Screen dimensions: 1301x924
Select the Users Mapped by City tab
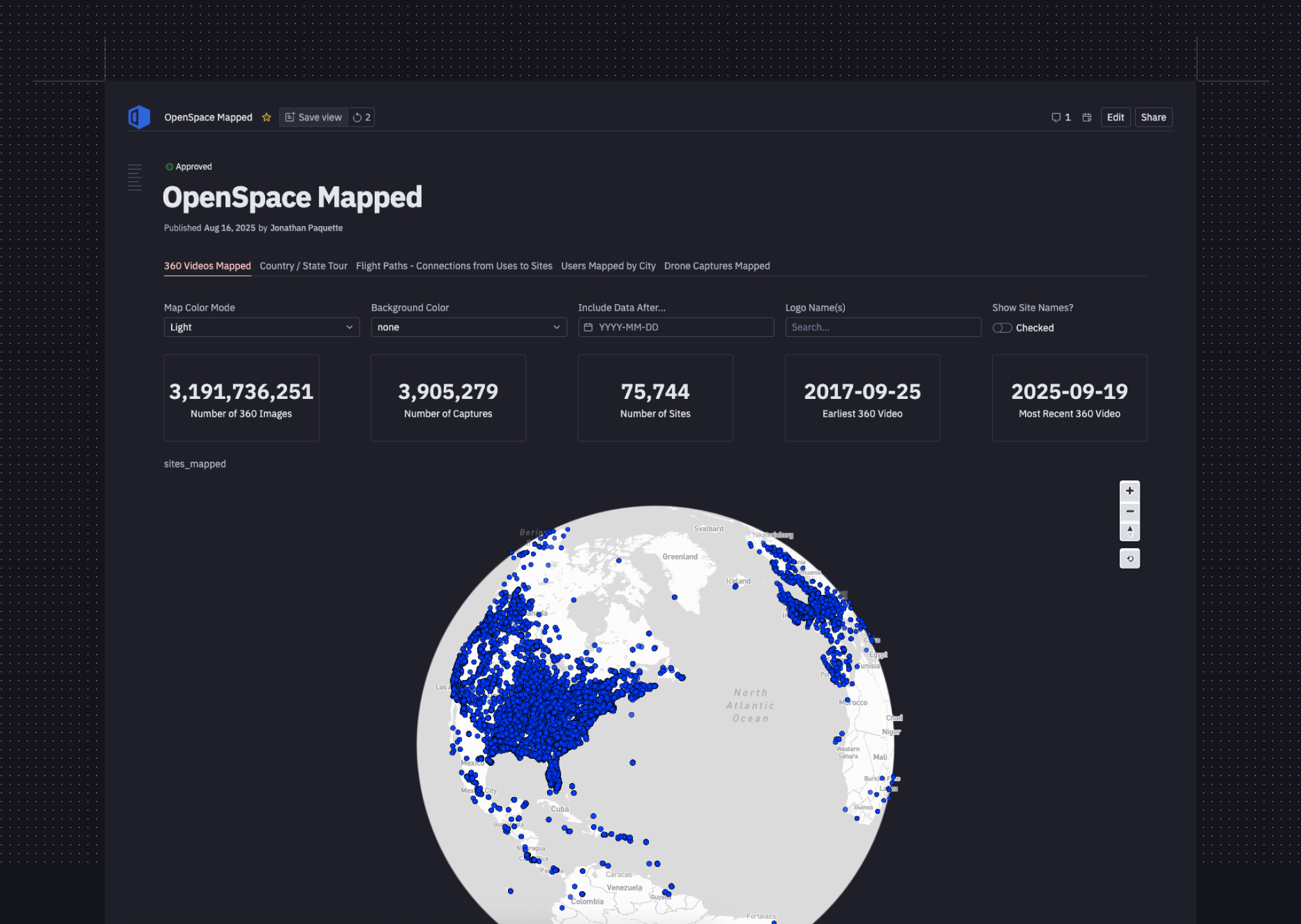tap(607, 266)
